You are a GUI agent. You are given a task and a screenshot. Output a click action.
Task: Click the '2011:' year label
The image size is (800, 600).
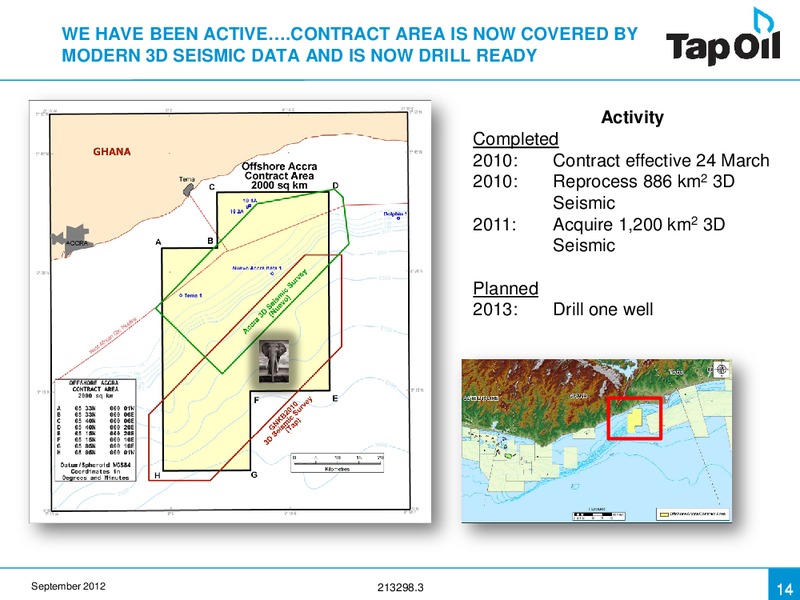pyautogui.click(x=494, y=224)
